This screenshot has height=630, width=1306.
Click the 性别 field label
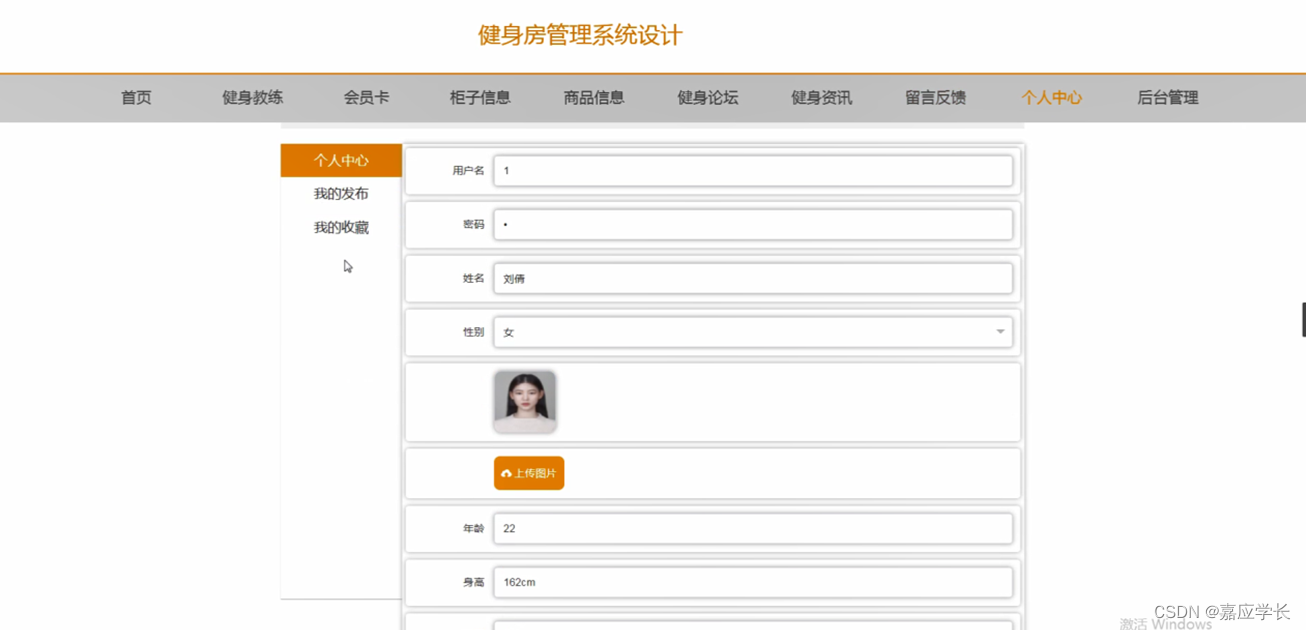[473, 332]
